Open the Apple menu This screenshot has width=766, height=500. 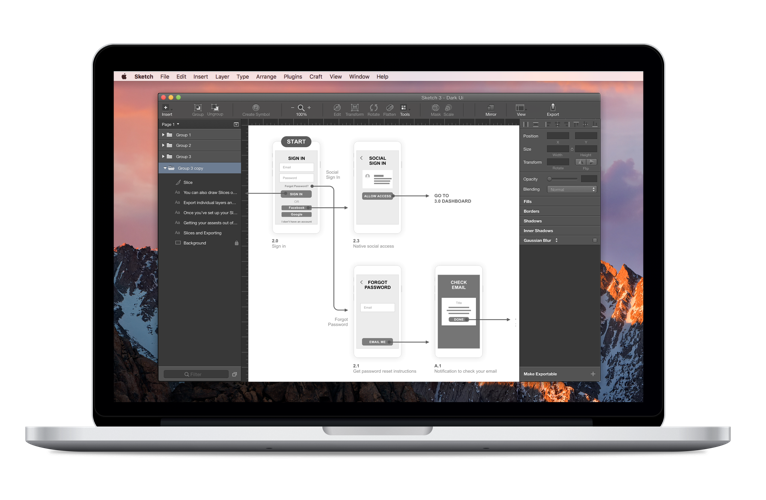coord(124,77)
